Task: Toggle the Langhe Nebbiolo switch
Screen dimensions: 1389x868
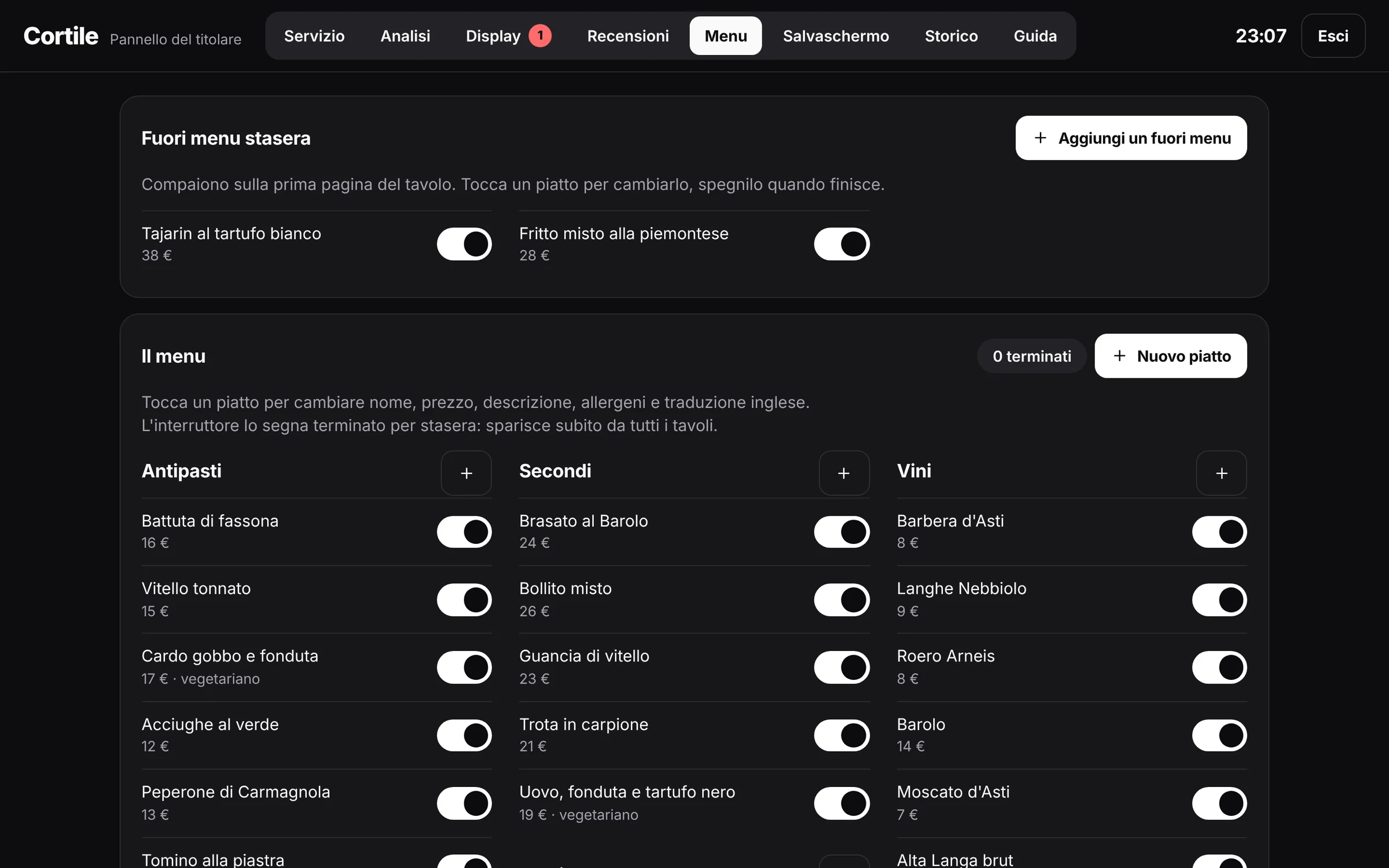Action: tap(1219, 599)
